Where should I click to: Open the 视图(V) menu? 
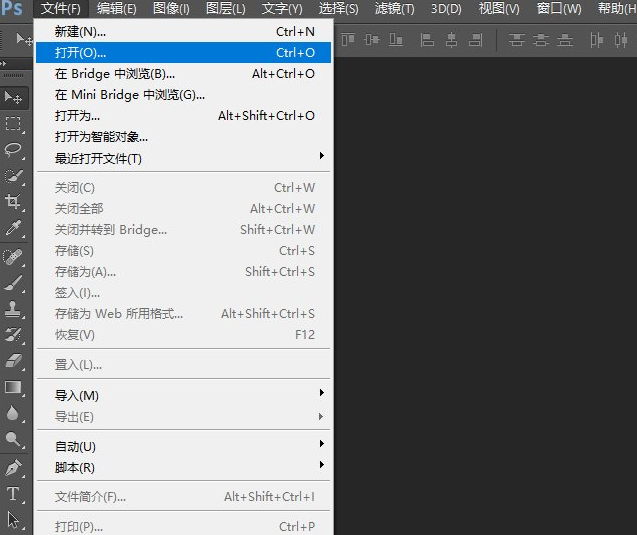[x=499, y=9]
